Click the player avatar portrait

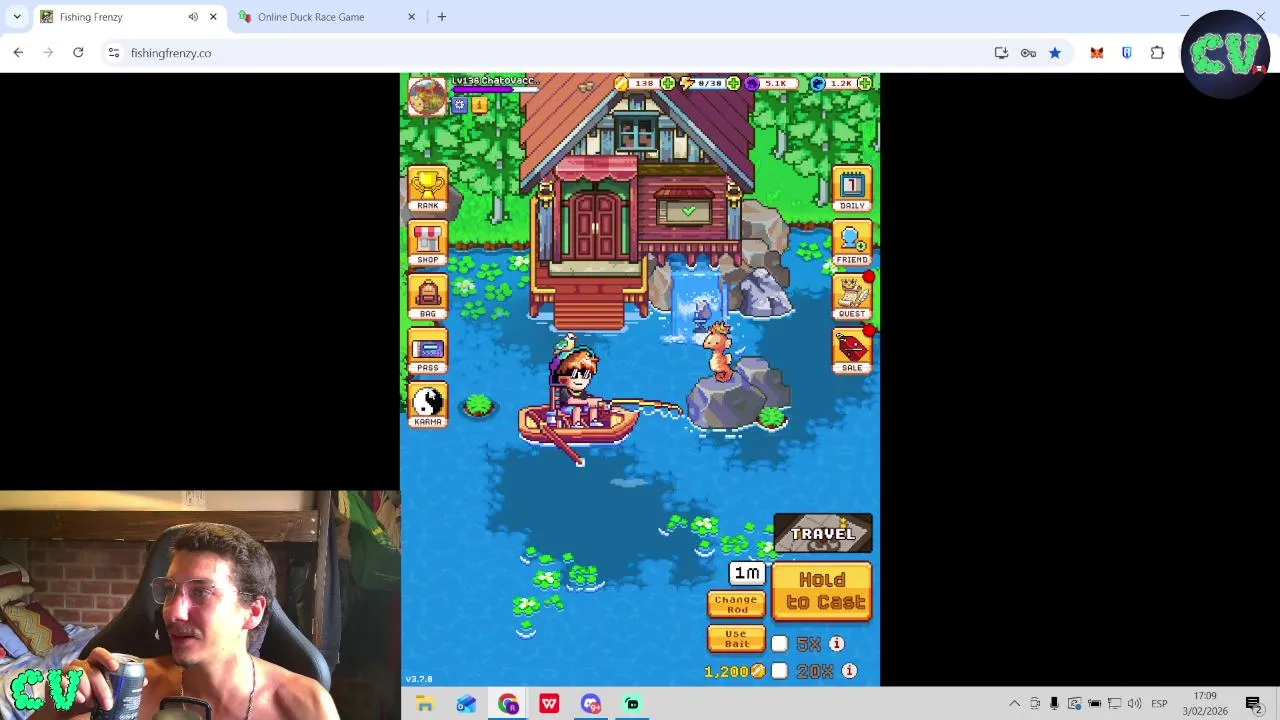(x=427, y=97)
